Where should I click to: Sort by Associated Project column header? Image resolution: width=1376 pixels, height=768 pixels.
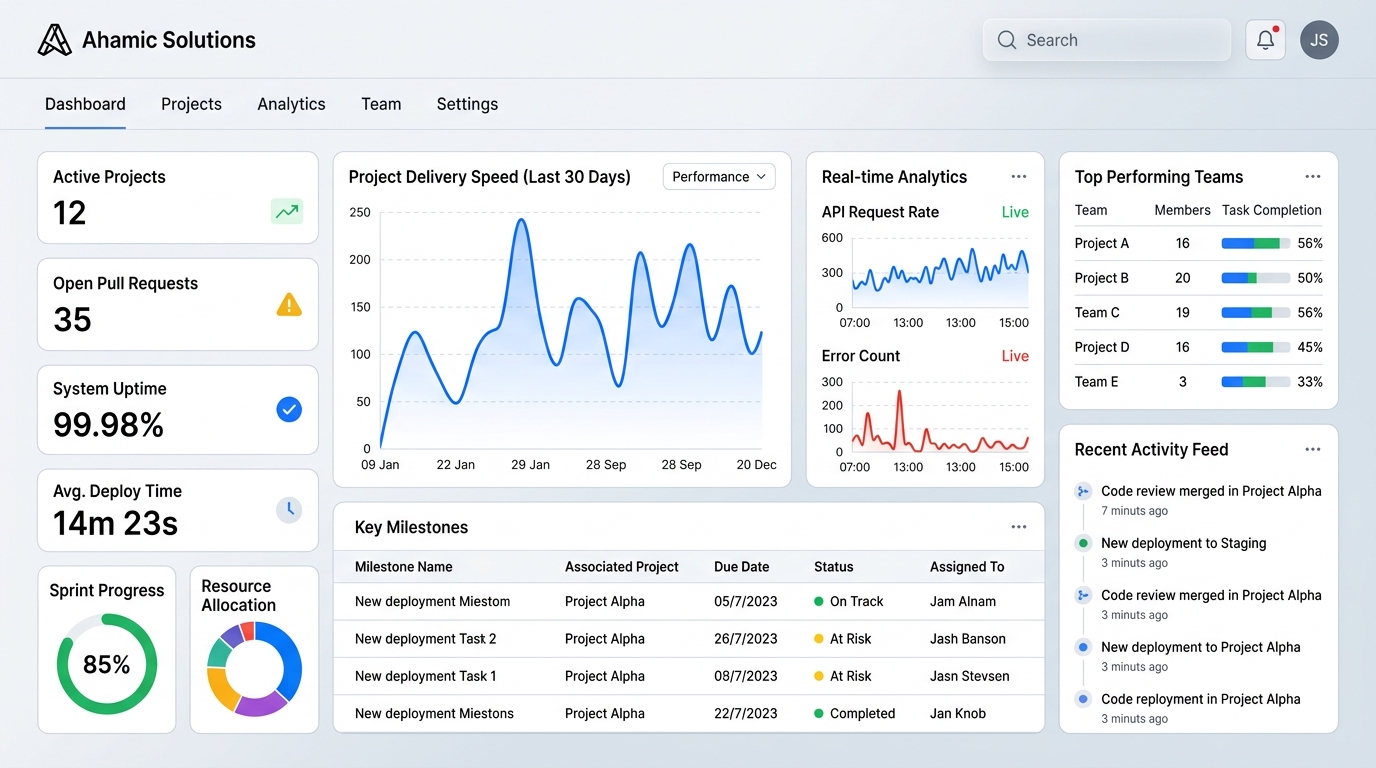coord(622,567)
